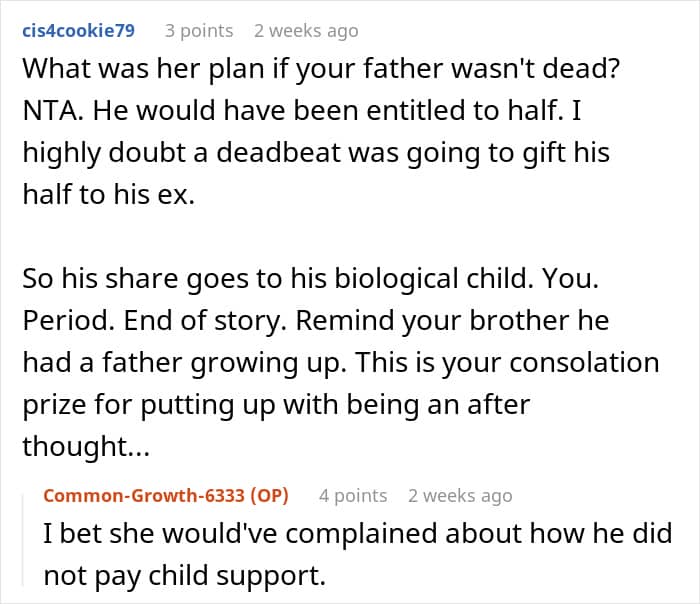Open cis4cookie79's user profile

click(x=79, y=31)
